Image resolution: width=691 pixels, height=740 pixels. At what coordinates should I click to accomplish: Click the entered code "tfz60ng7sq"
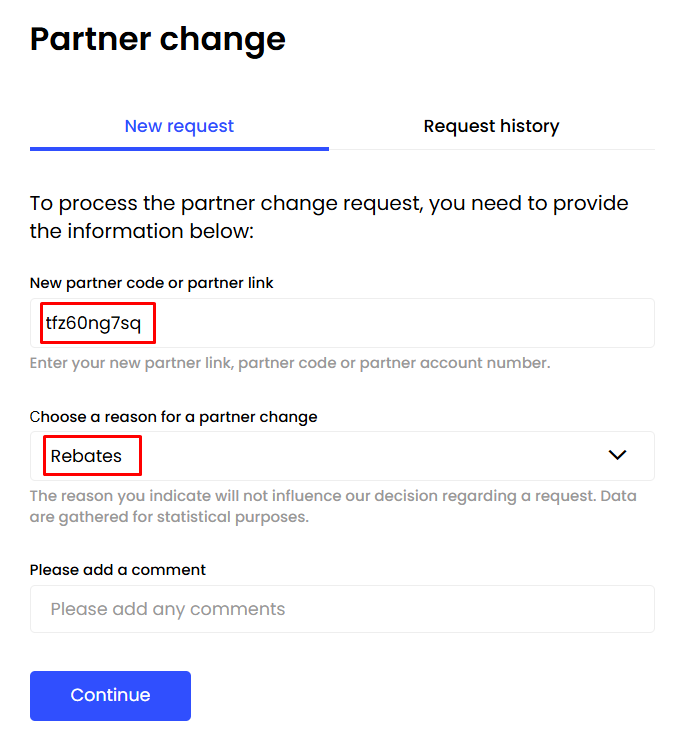click(x=99, y=323)
